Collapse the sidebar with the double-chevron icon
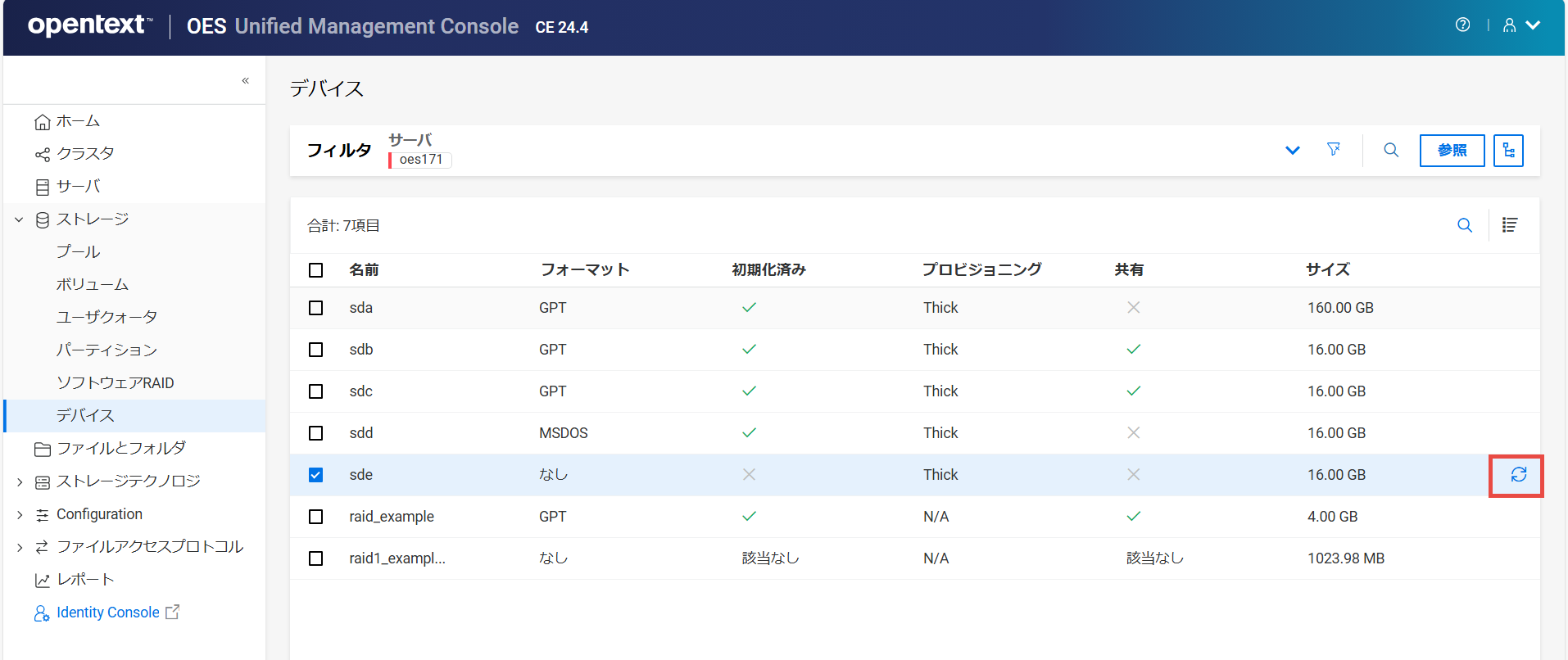The image size is (1568, 660). pyautogui.click(x=245, y=80)
